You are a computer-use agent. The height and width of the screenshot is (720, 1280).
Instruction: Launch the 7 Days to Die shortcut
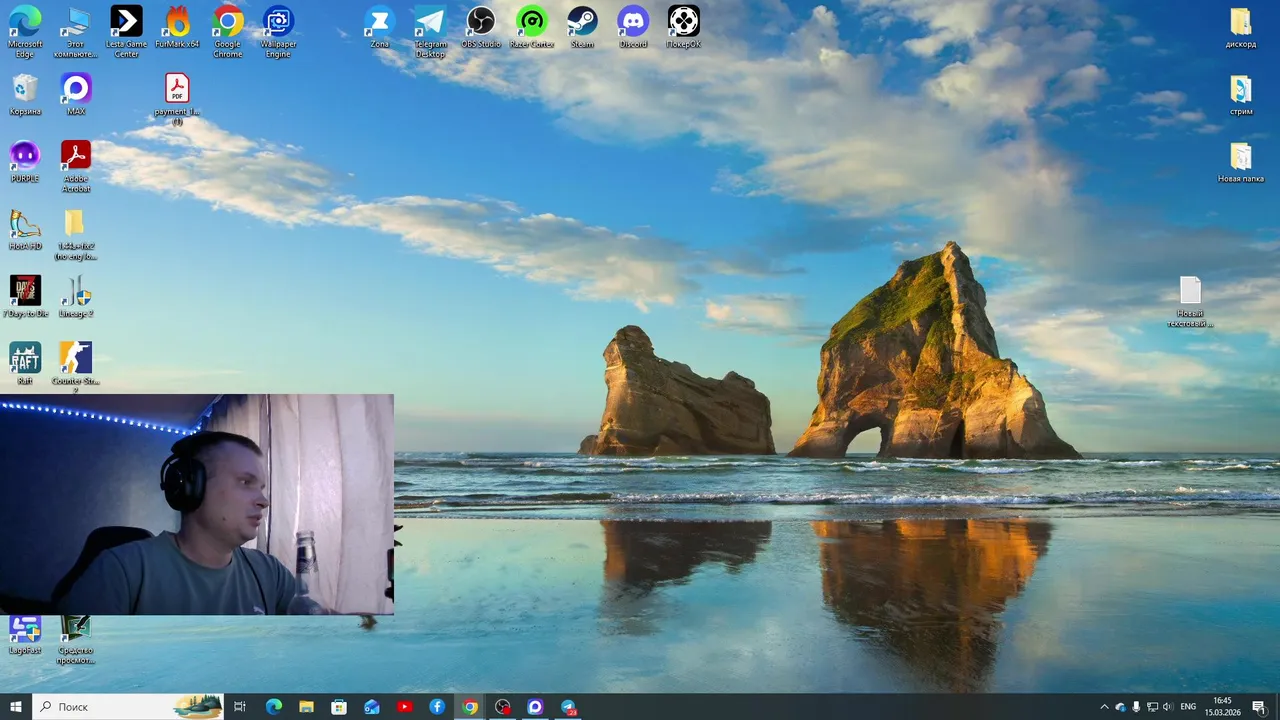coord(25,297)
